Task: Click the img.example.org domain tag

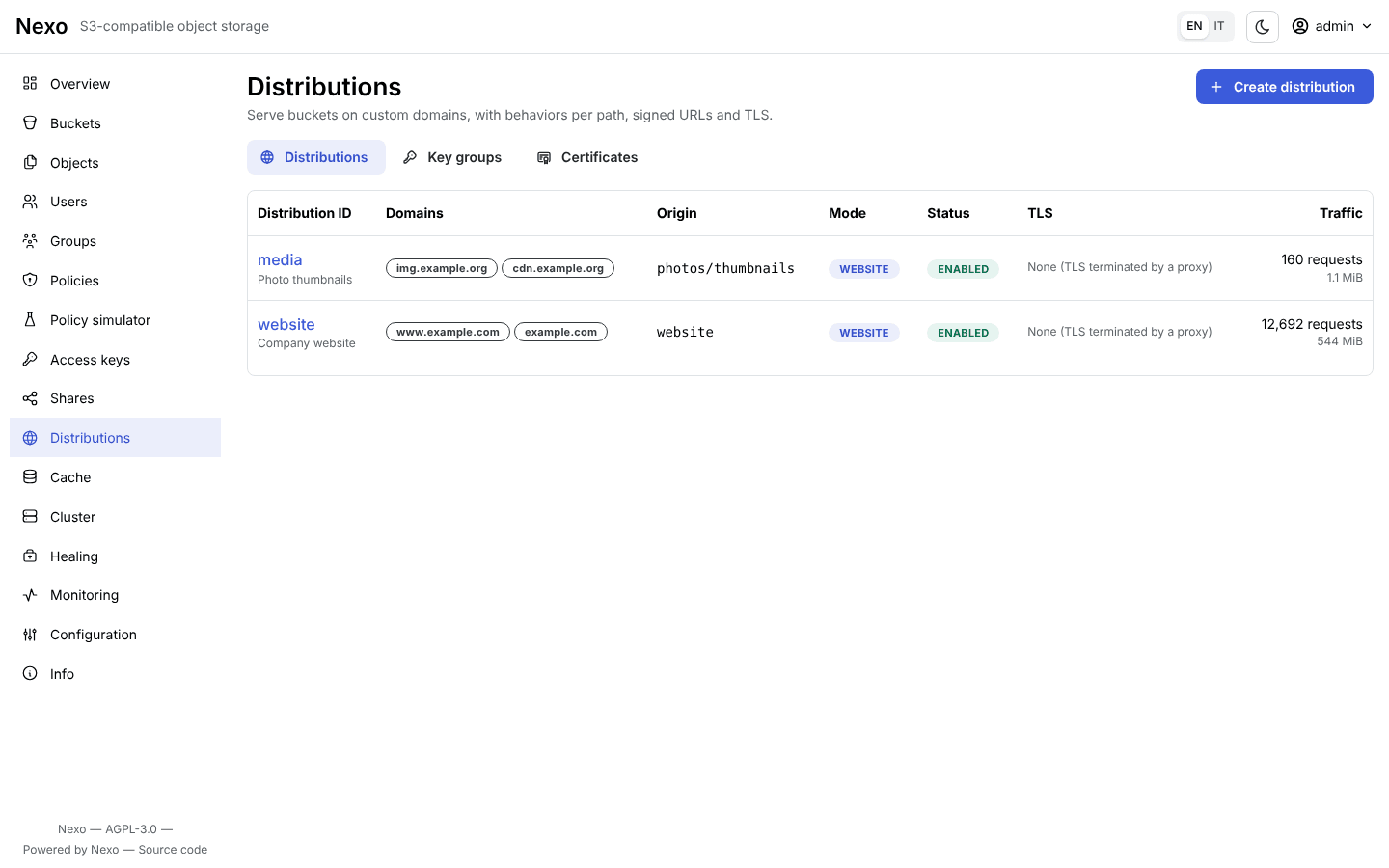Action: [x=442, y=268]
